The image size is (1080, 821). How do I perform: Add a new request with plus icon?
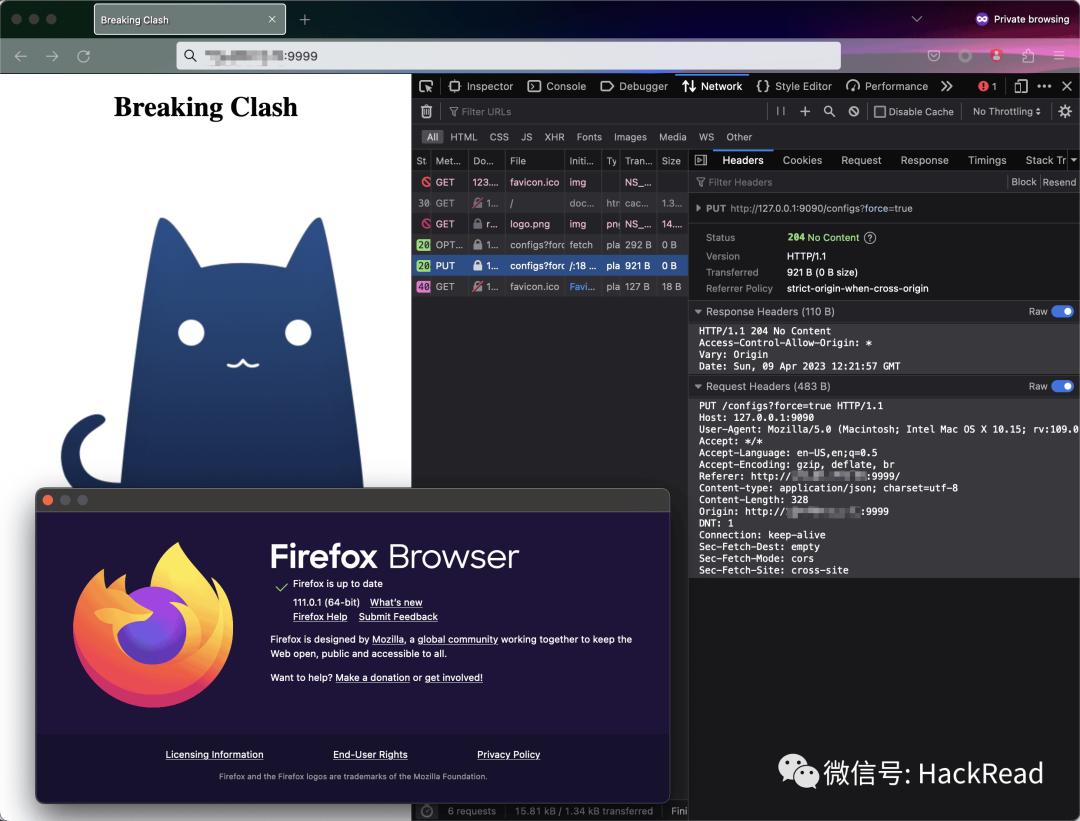804,111
